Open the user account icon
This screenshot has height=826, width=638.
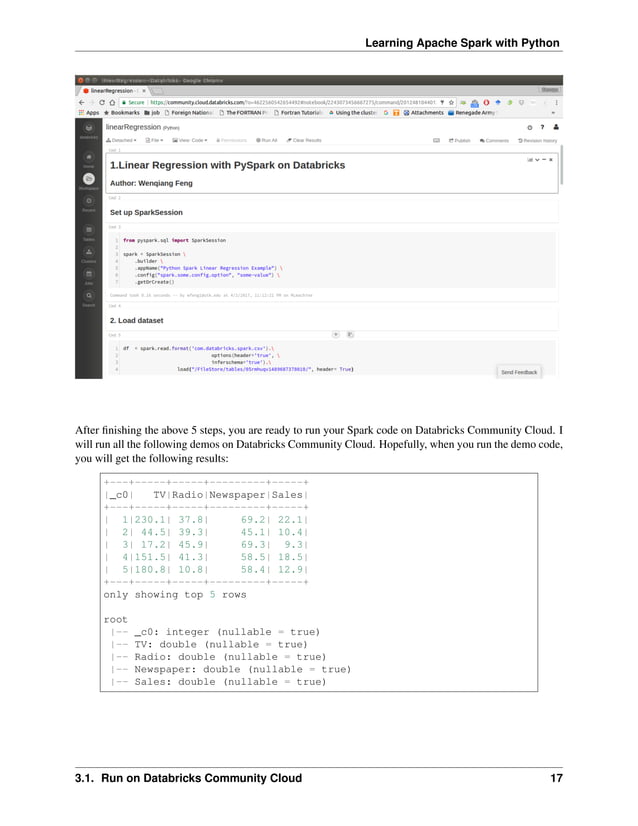tap(556, 127)
